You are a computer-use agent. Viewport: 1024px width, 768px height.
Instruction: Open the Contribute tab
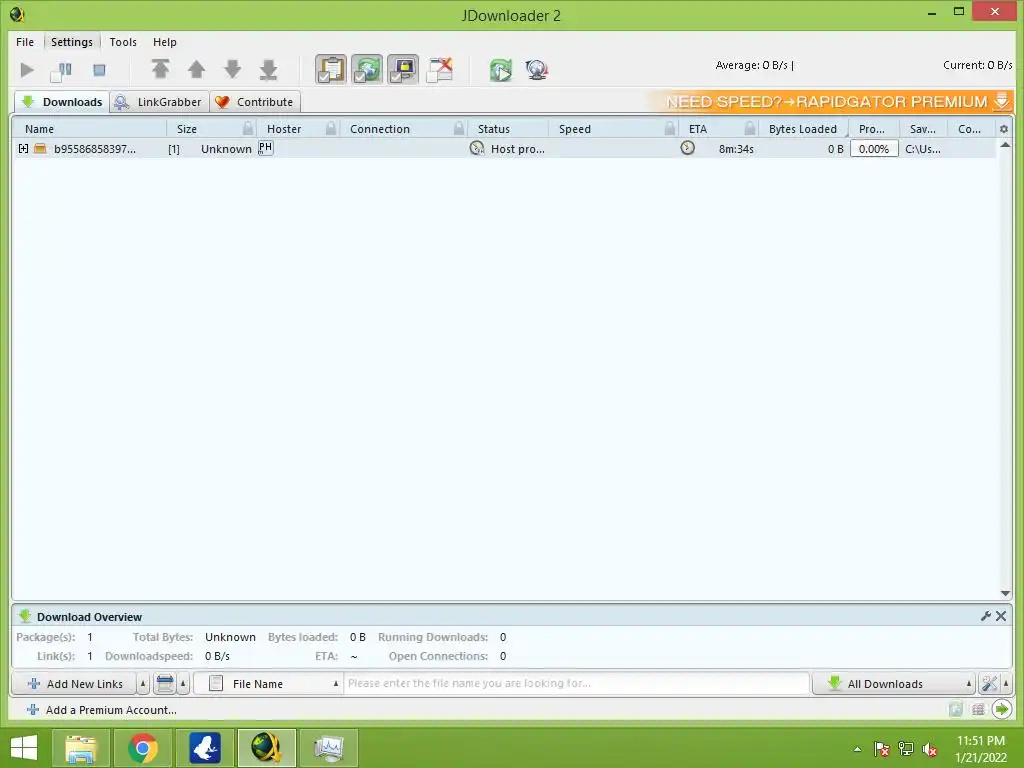coord(255,102)
